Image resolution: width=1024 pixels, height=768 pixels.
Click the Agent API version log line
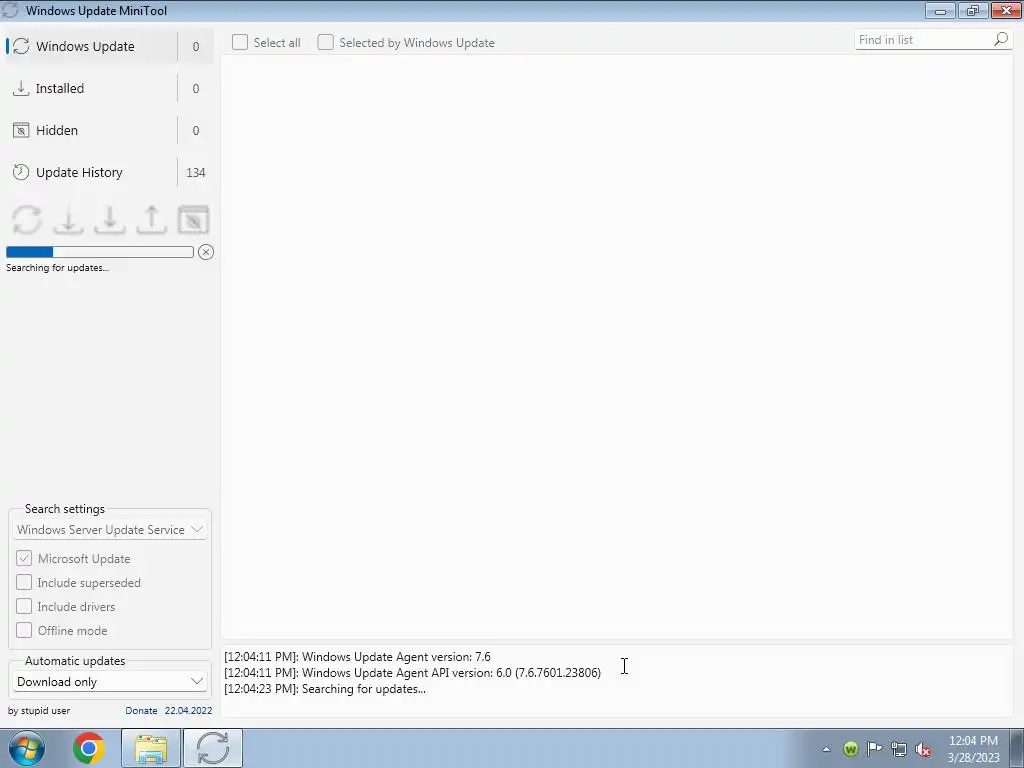click(412, 673)
